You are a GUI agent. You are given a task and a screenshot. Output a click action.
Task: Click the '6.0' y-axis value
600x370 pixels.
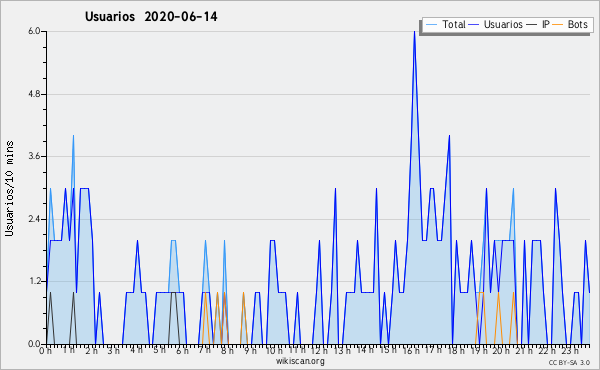point(34,31)
